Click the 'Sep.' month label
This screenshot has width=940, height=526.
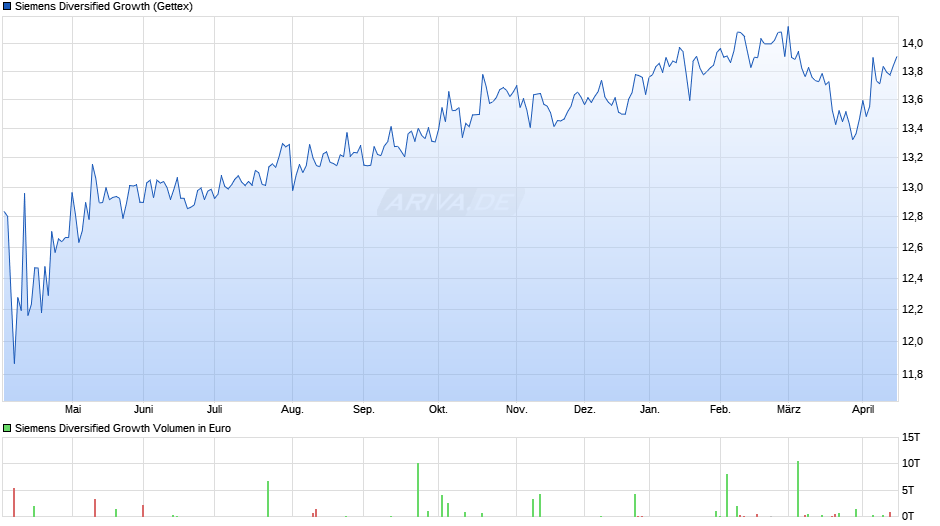click(x=363, y=410)
